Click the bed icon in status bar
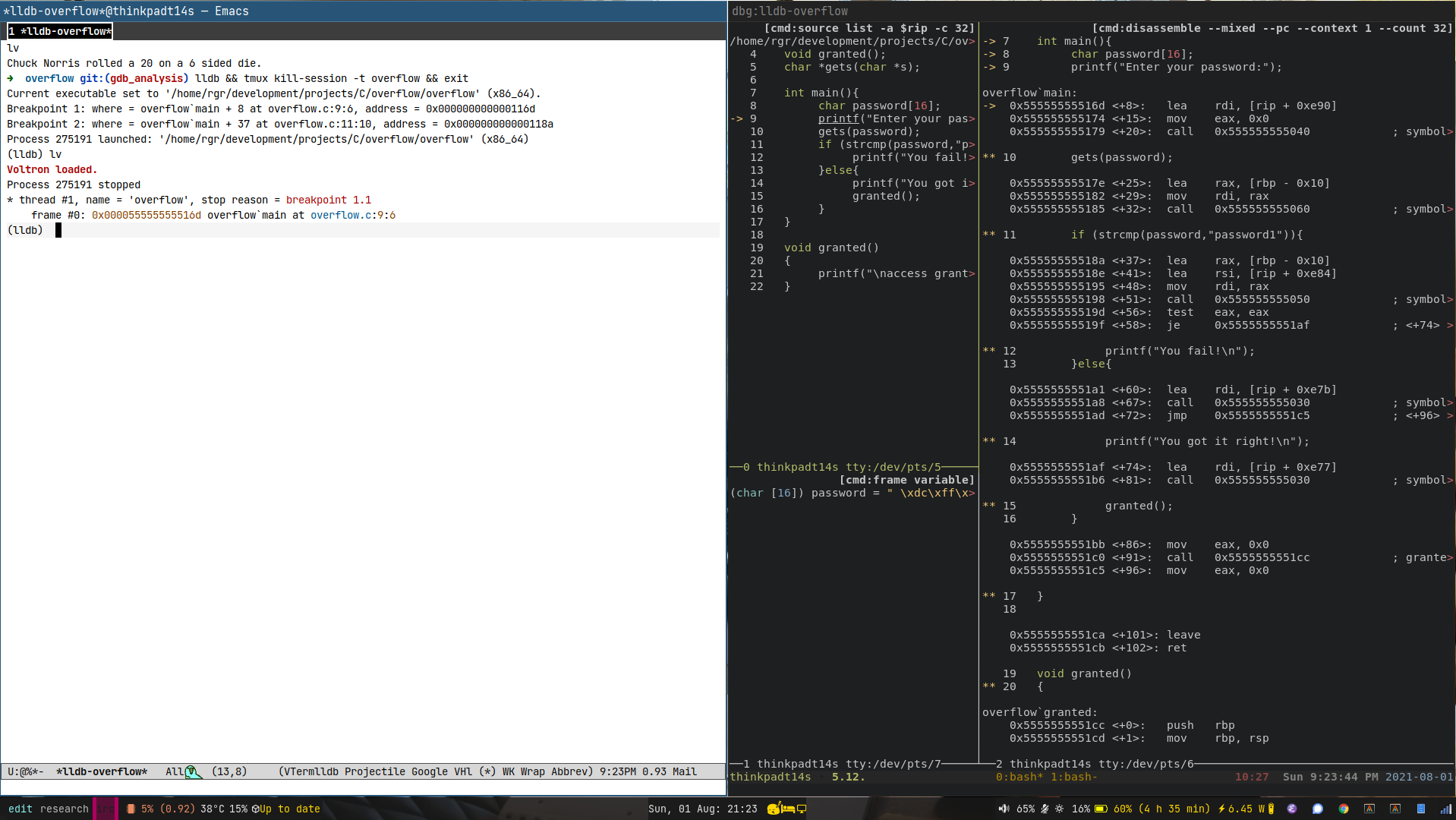This screenshot has height=820, width=1456. (x=788, y=809)
